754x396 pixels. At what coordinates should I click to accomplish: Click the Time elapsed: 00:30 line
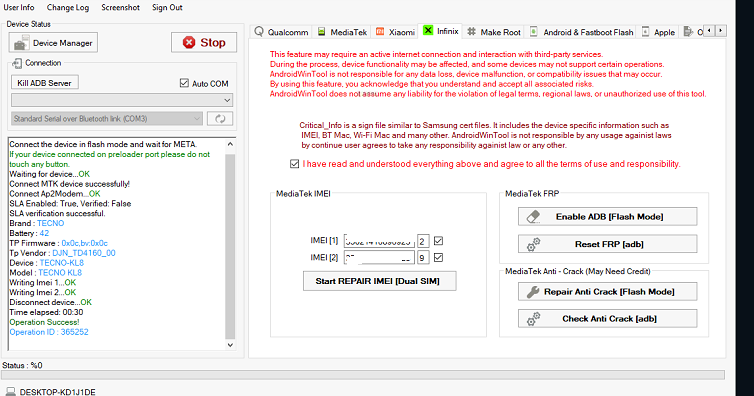[46, 312]
